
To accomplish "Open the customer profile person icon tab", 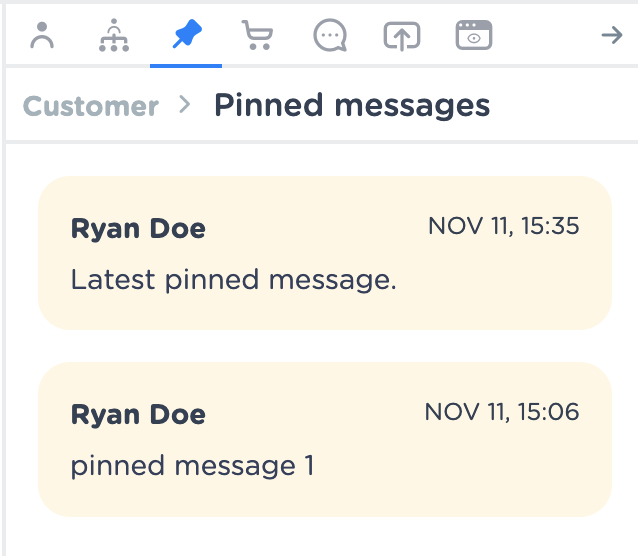I will 42,36.
